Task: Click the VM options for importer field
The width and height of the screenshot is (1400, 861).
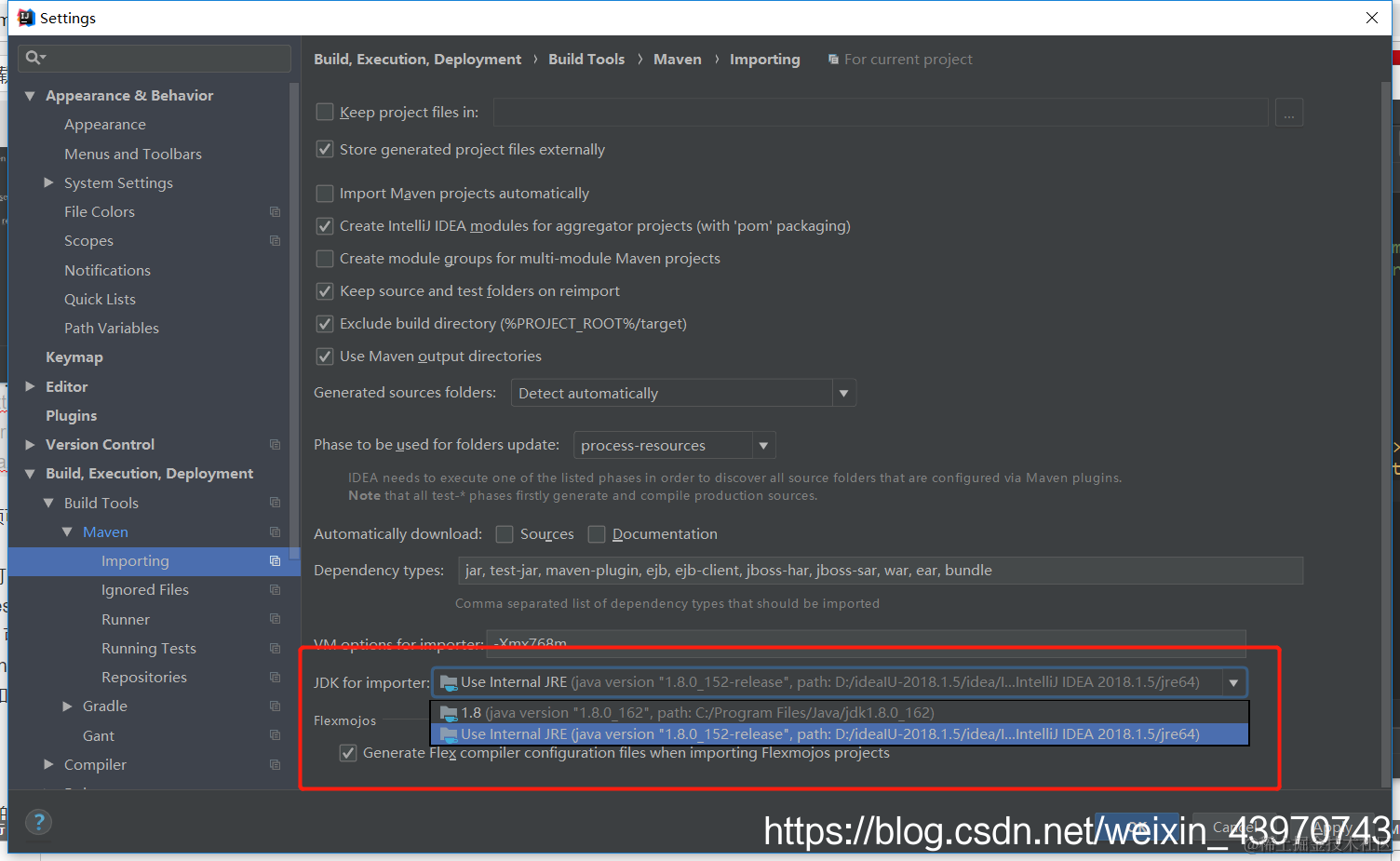Action: pos(868,642)
